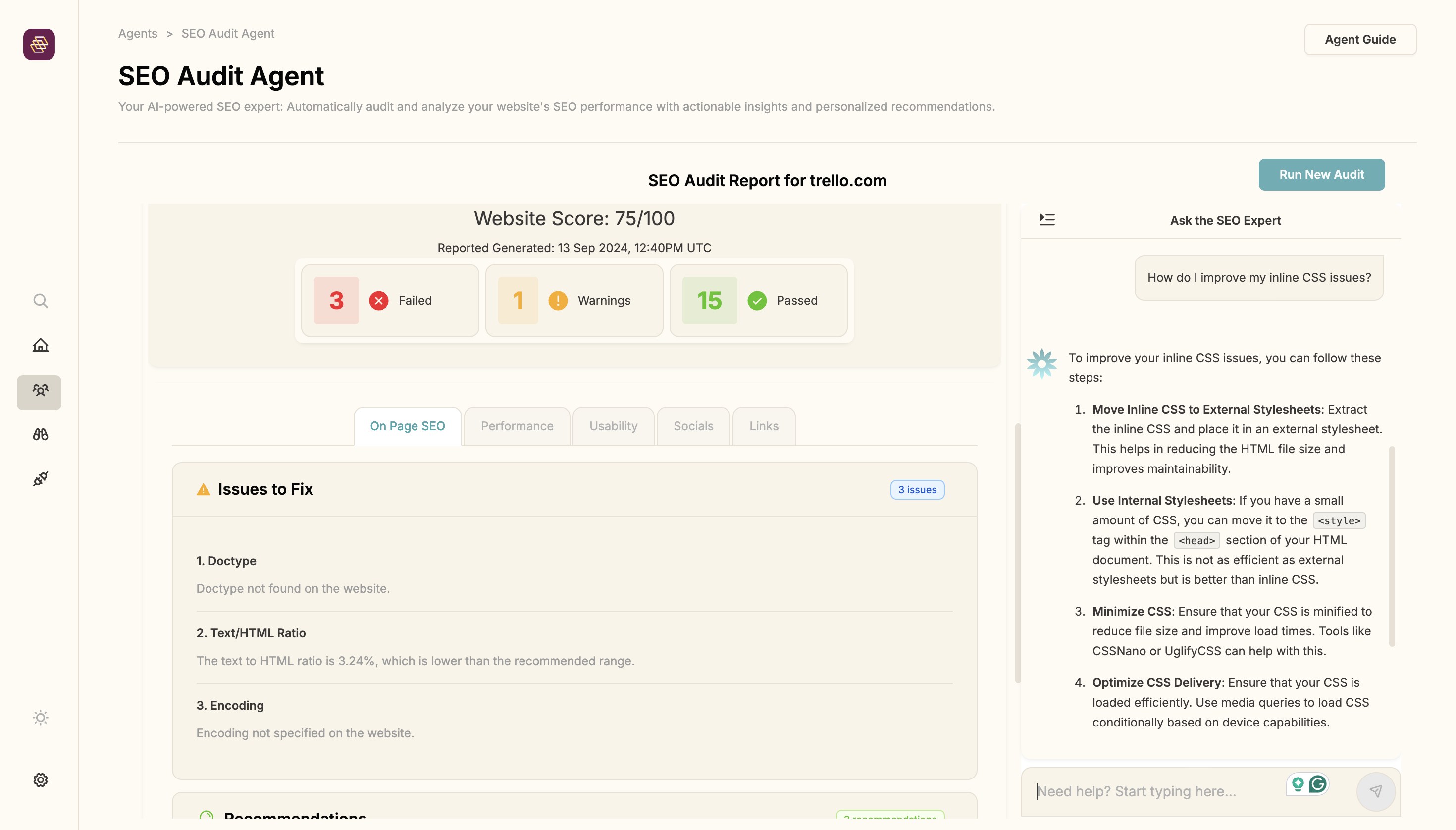1456x830 pixels.
Task: Collapse the Ask the SEO Expert panel
Action: tap(1046, 220)
